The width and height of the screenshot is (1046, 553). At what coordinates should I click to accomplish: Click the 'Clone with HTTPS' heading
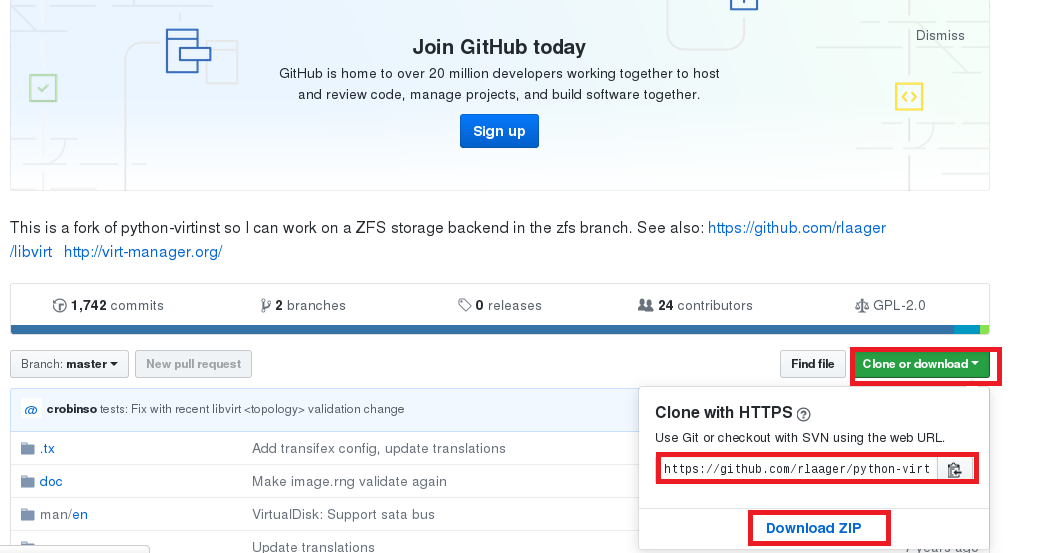click(723, 413)
